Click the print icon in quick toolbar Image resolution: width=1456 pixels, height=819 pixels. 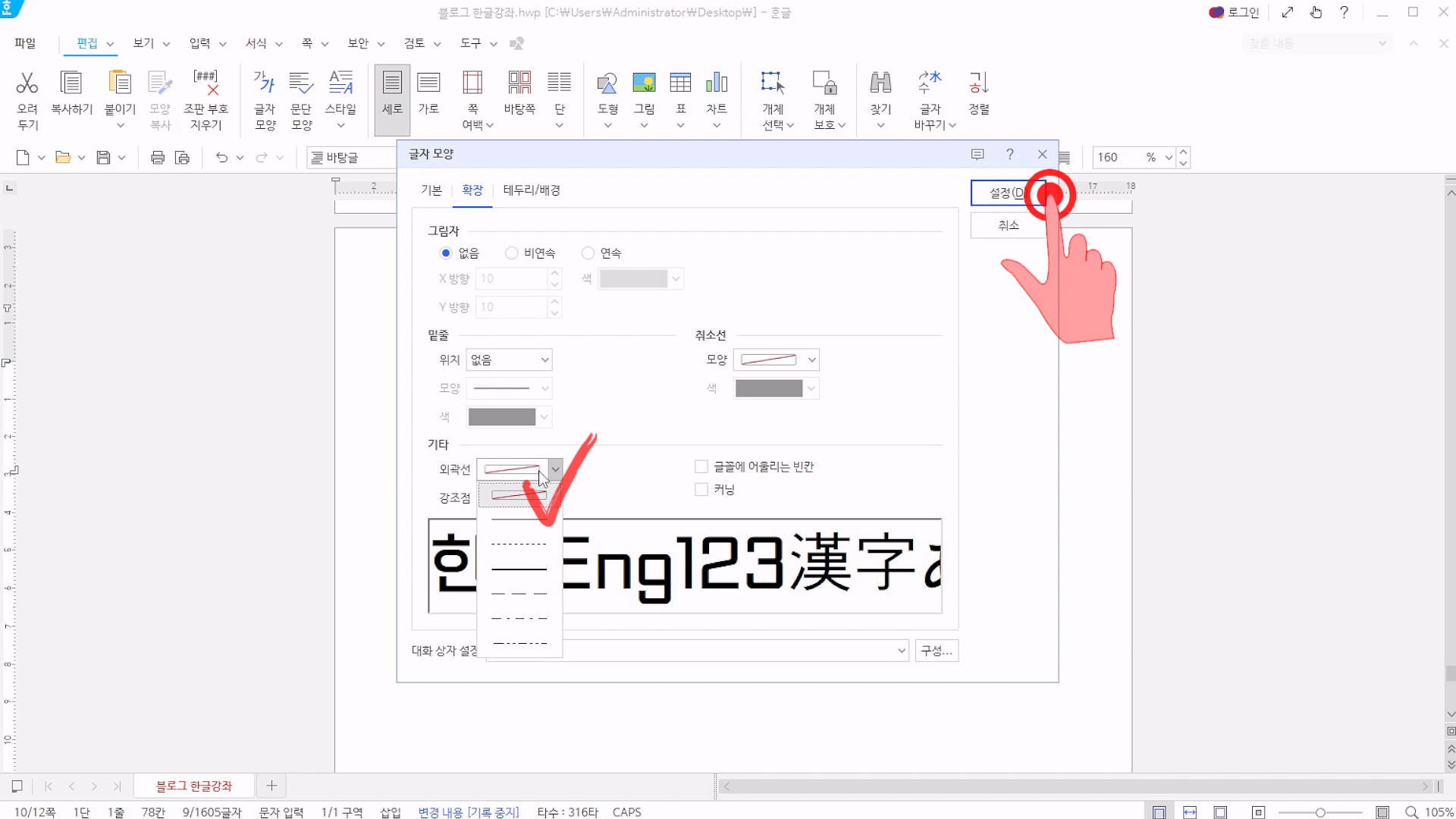[x=158, y=158]
